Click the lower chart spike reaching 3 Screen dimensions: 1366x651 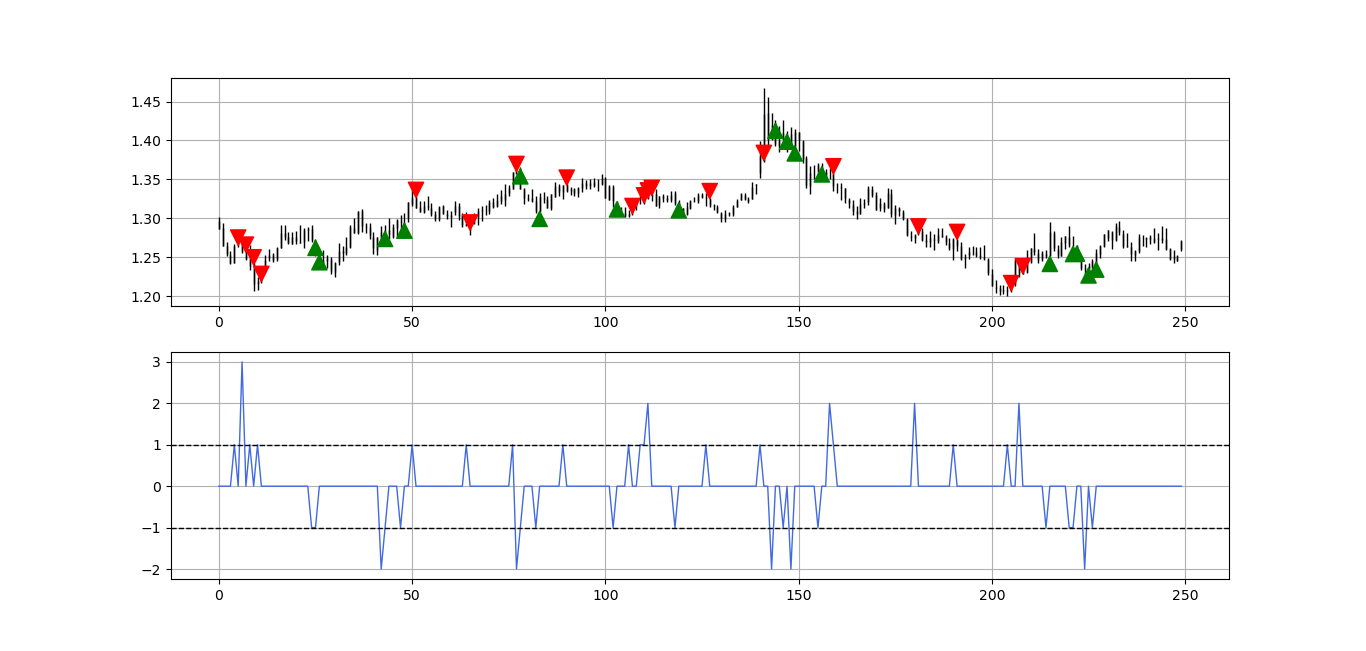242,364
